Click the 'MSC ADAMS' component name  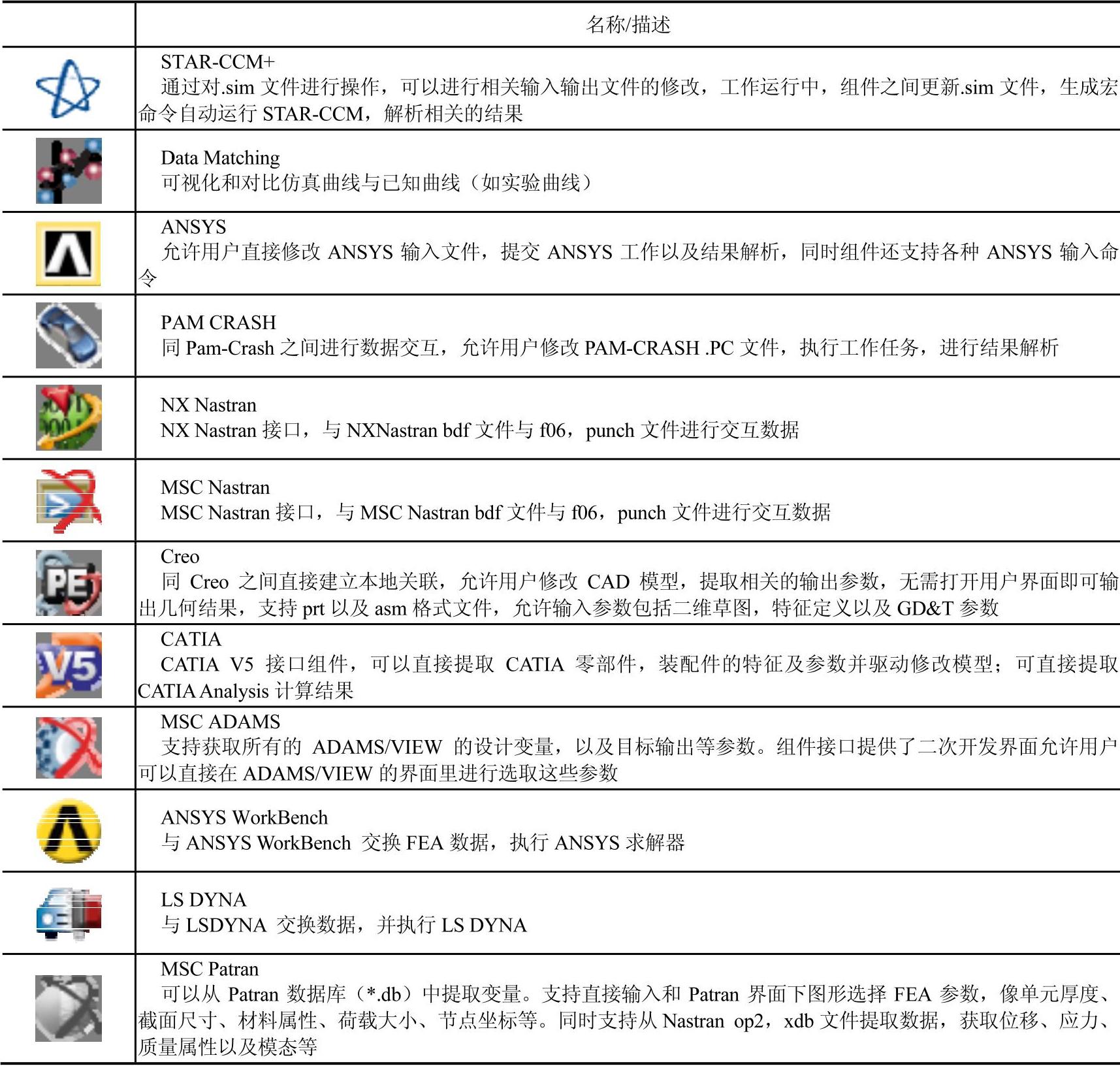click(220, 722)
